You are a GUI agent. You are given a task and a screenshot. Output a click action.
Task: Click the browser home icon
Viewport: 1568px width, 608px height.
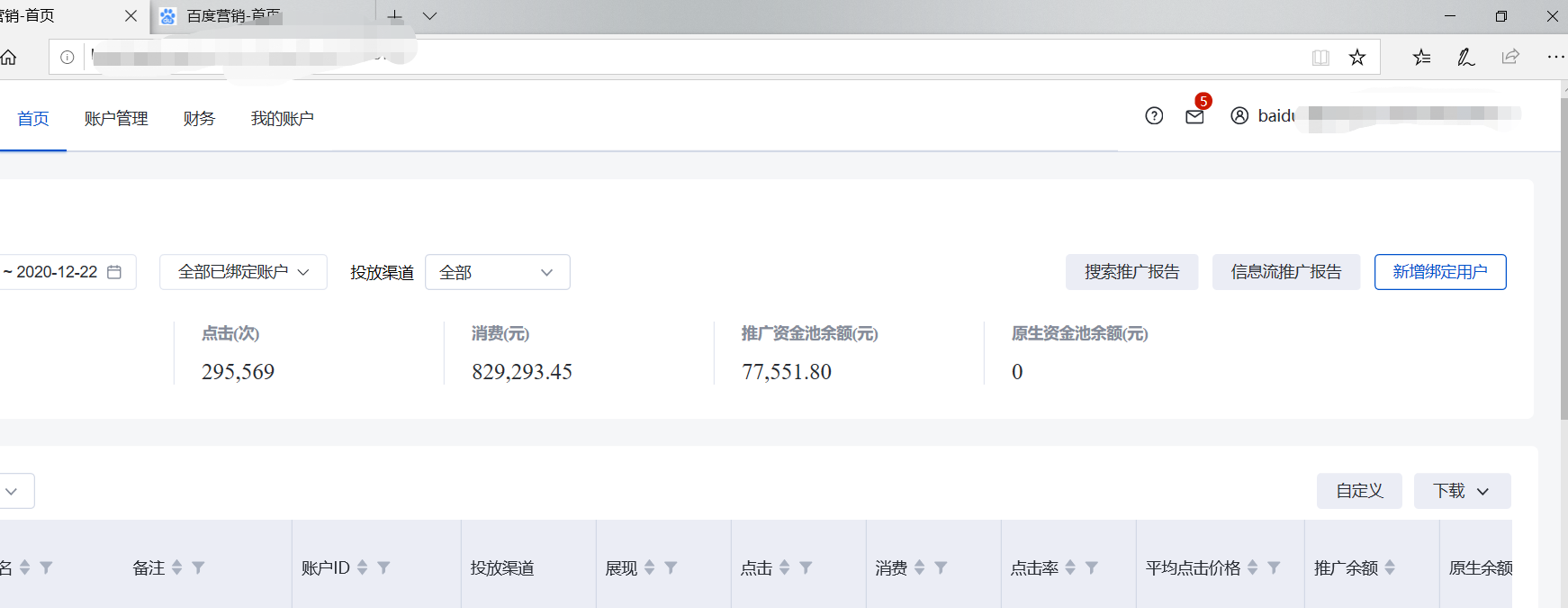(x=9, y=58)
